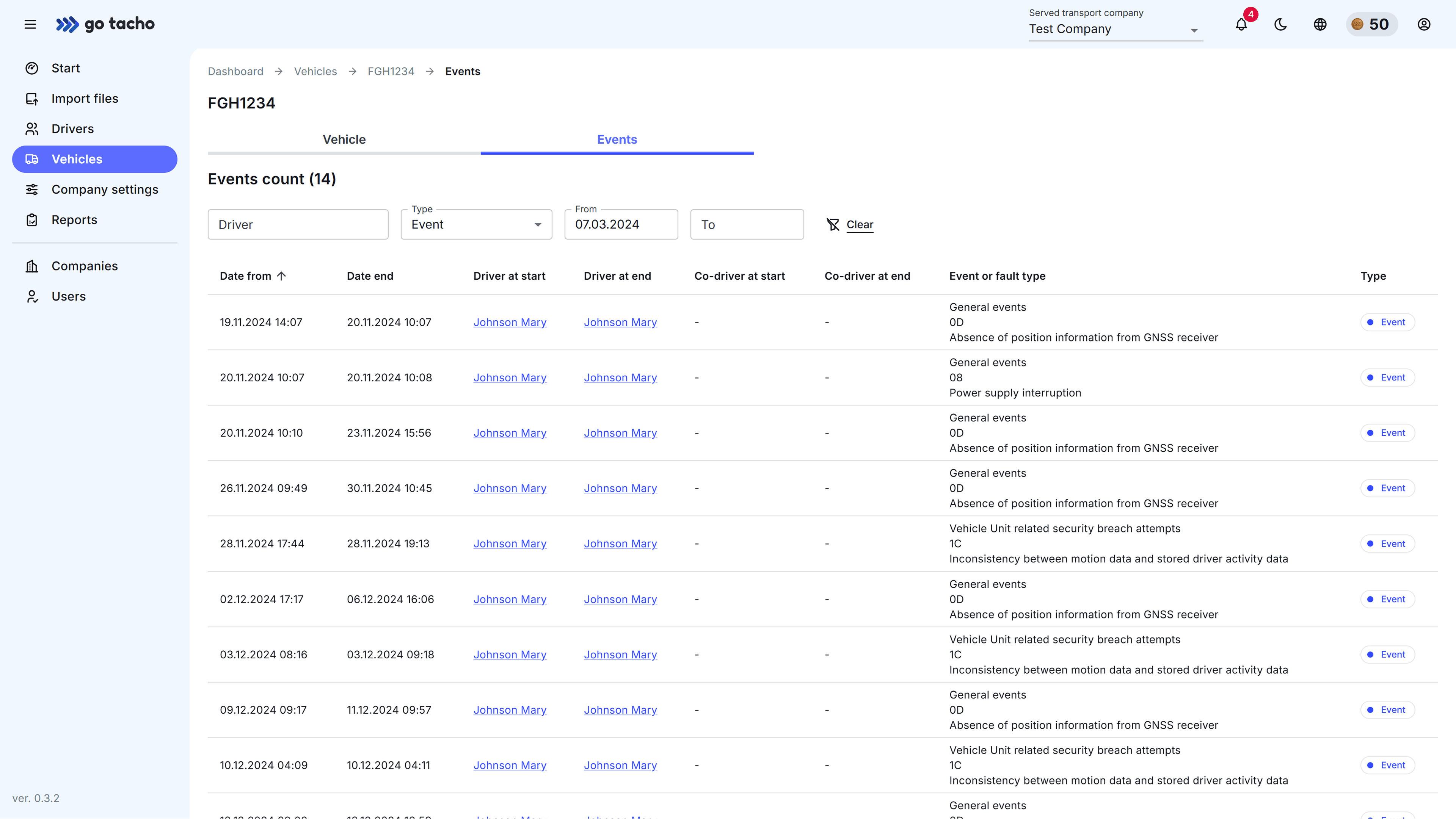Navigate to Vehicles breadcrumb
Viewport: 1456px width, 819px height.
315,71
